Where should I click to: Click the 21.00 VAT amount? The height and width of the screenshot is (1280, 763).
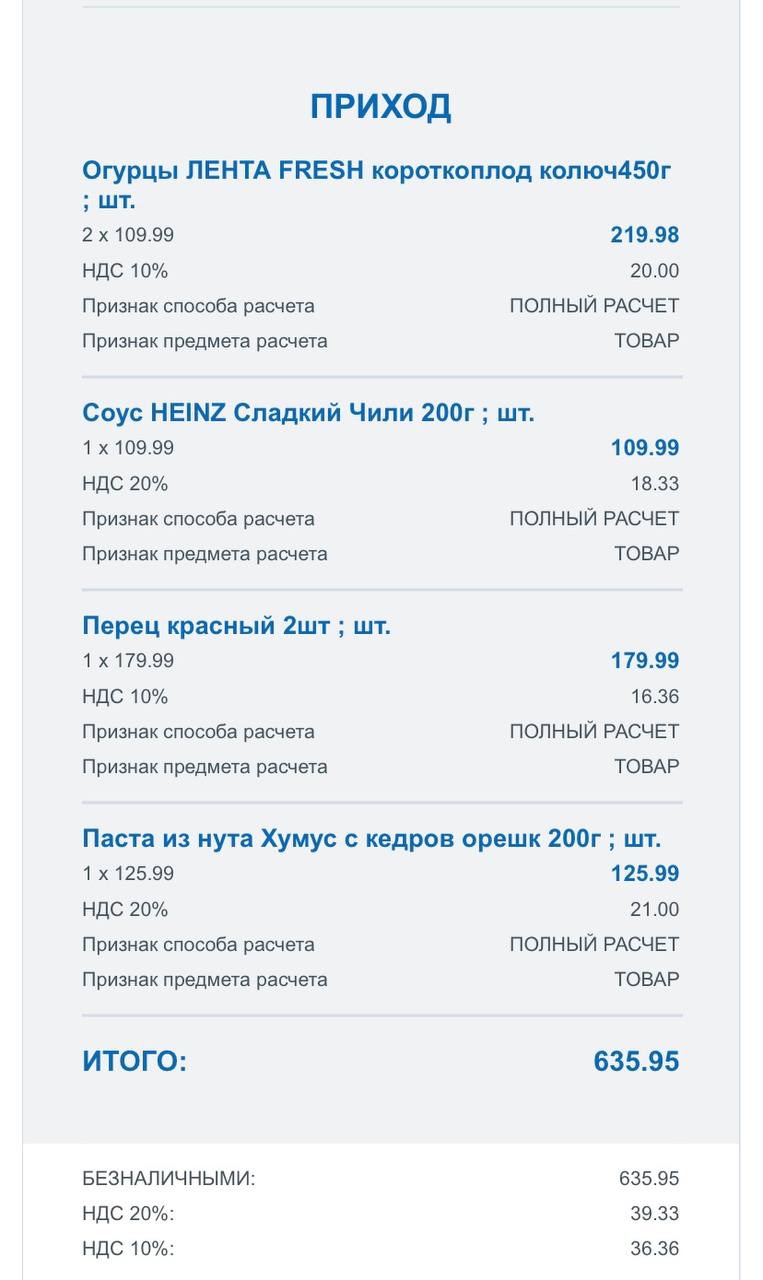click(x=654, y=910)
